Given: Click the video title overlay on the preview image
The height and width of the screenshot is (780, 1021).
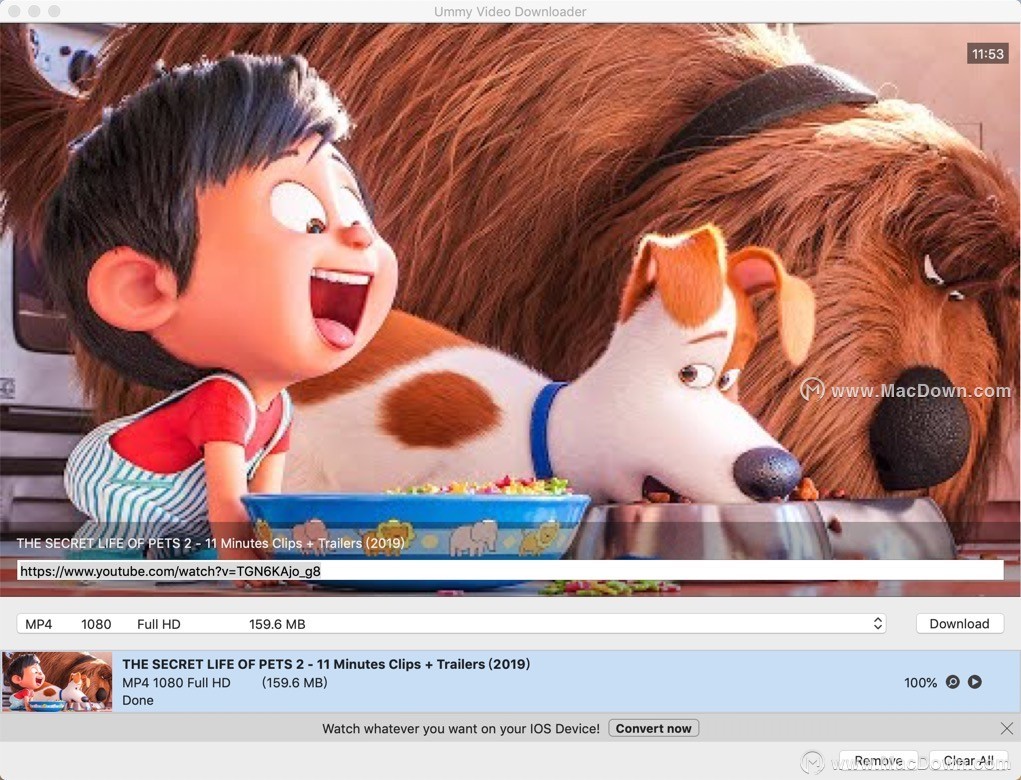Looking at the screenshot, I should point(210,543).
